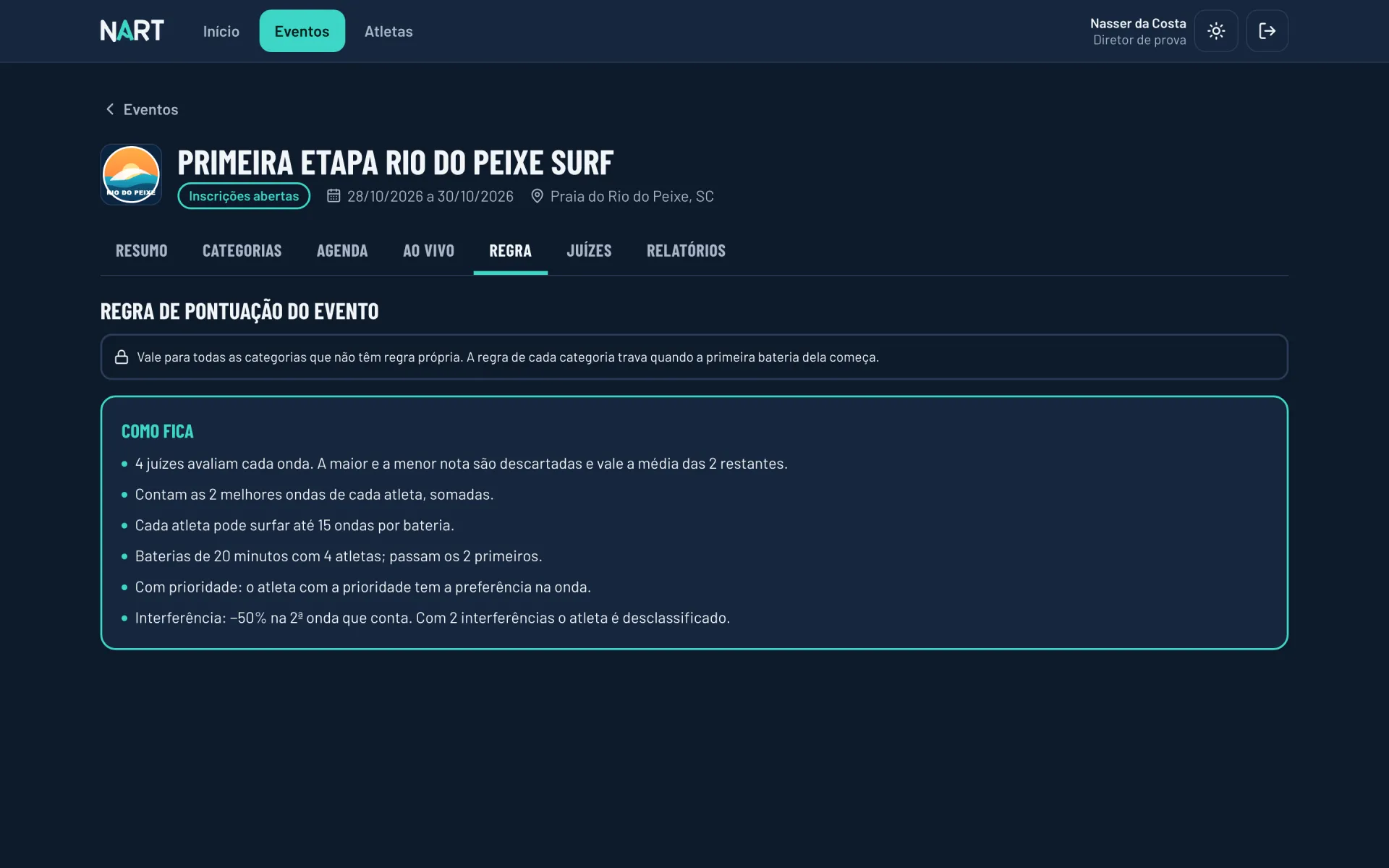Image resolution: width=1389 pixels, height=868 pixels.
Task: Click the logout icon button
Action: tap(1267, 31)
